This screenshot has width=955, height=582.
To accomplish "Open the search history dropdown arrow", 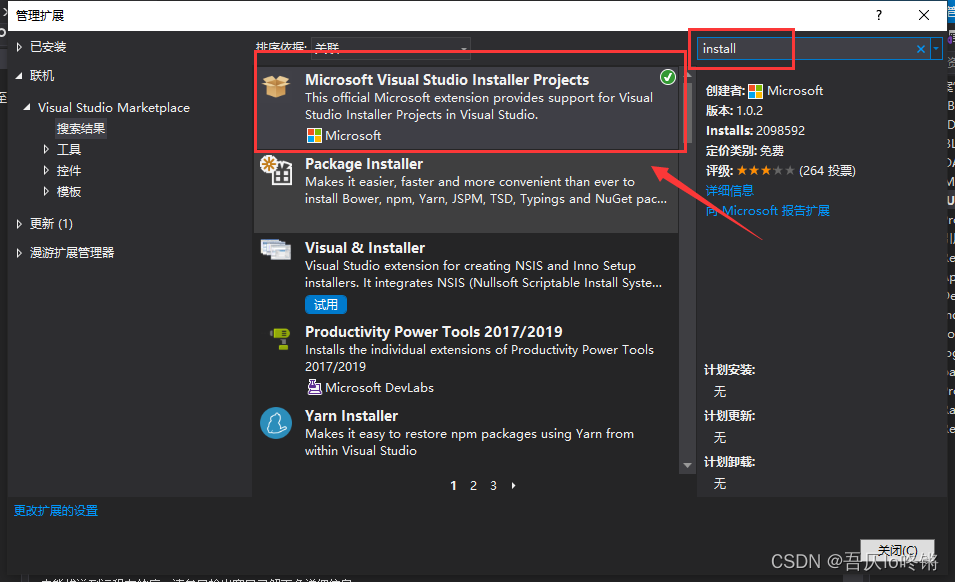I will click(936, 49).
